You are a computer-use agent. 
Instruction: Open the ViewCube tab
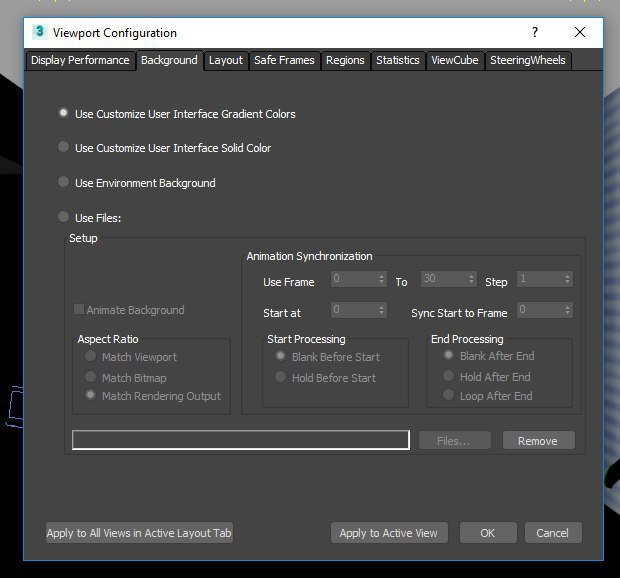[x=454, y=60]
